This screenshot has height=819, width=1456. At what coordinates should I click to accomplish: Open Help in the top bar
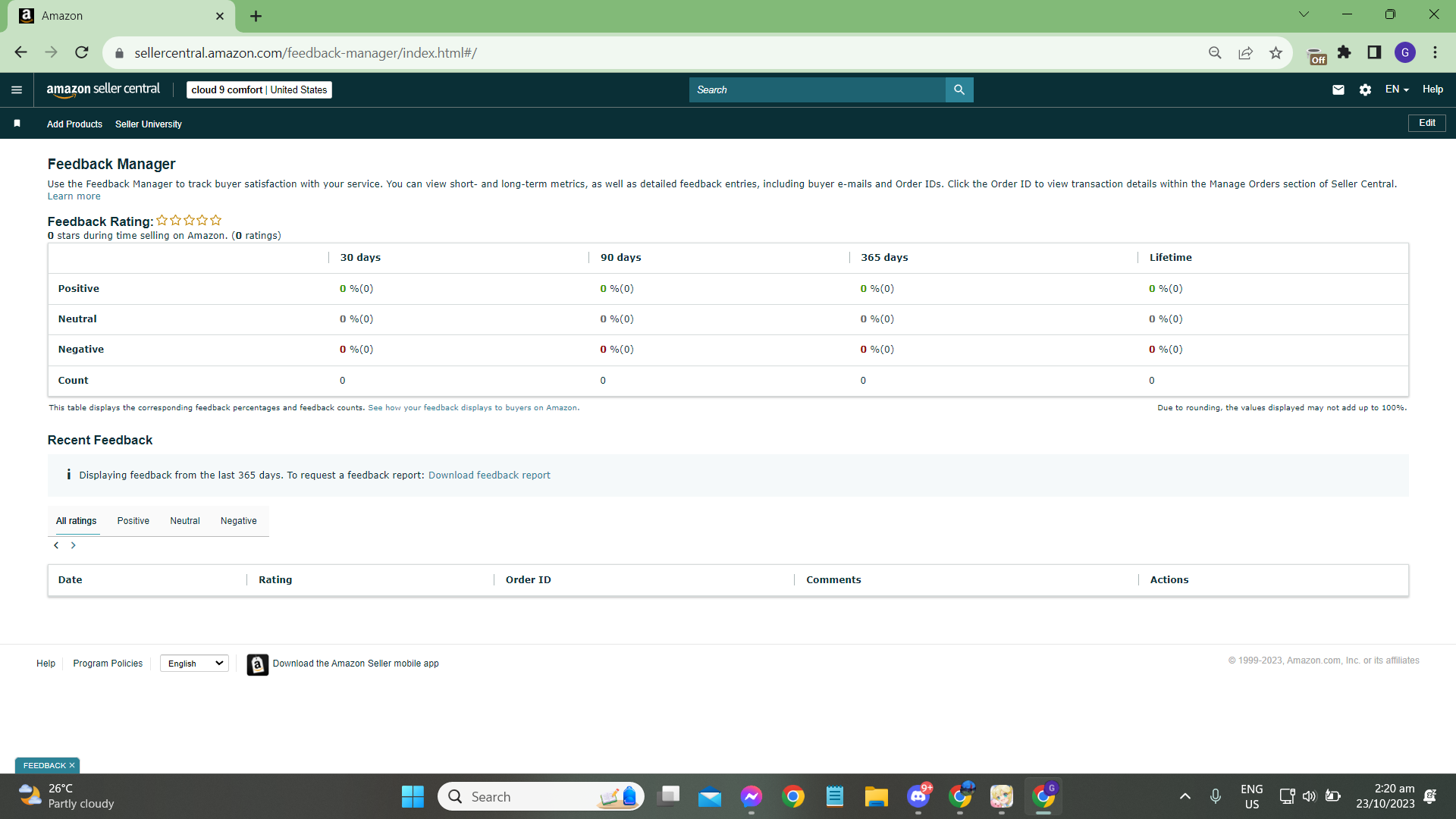(x=1432, y=89)
